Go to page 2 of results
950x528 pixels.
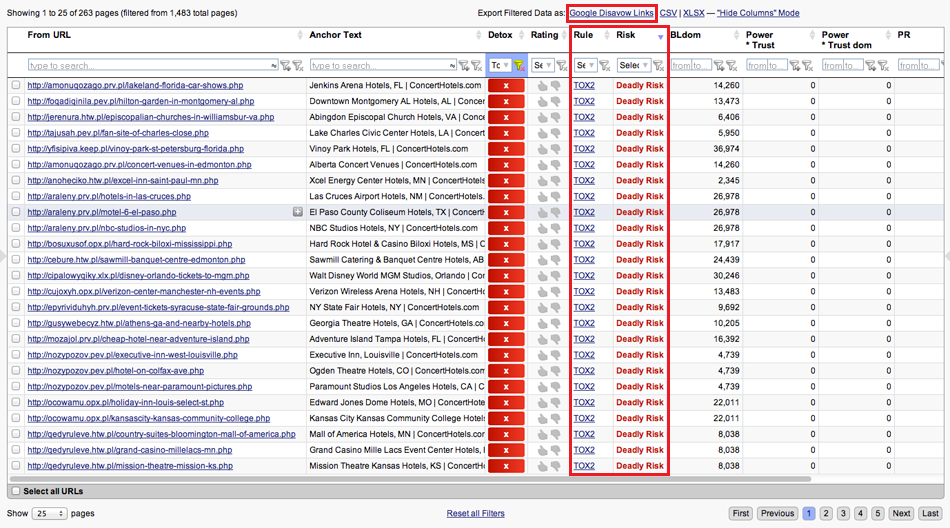click(826, 513)
